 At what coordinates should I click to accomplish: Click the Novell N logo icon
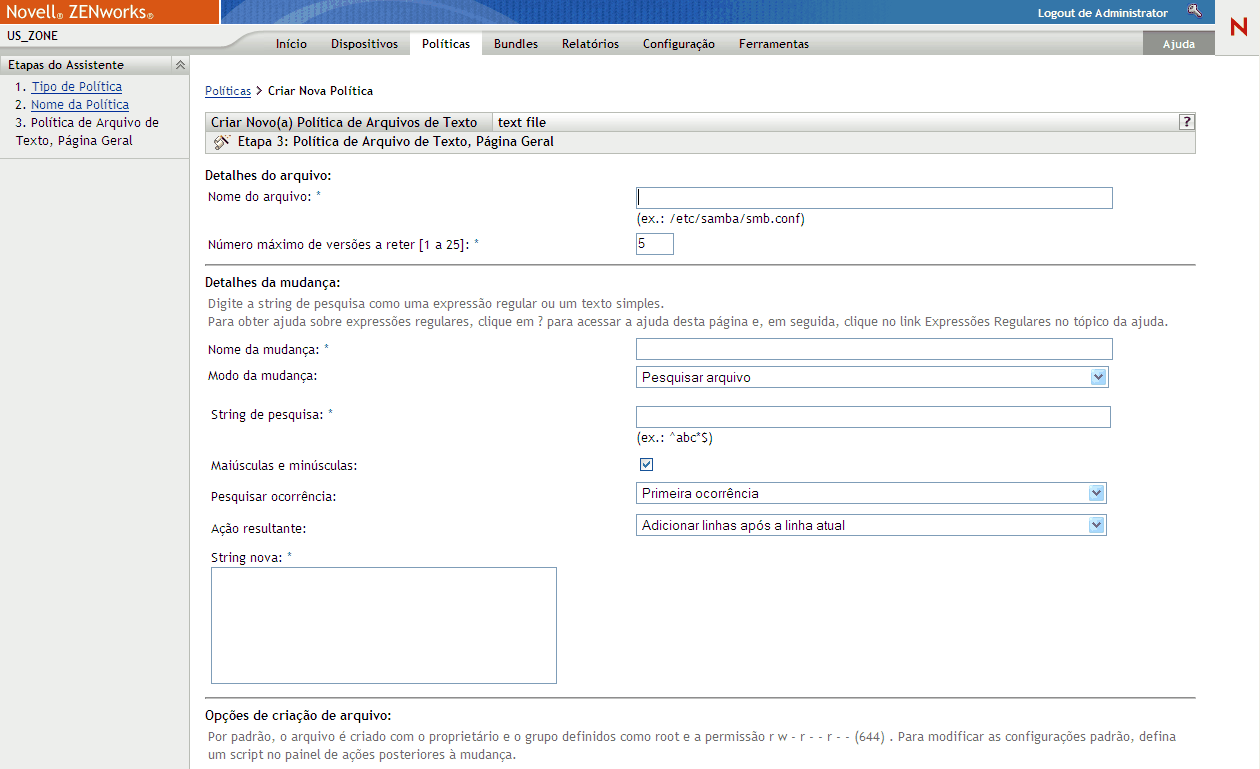[1238, 26]
